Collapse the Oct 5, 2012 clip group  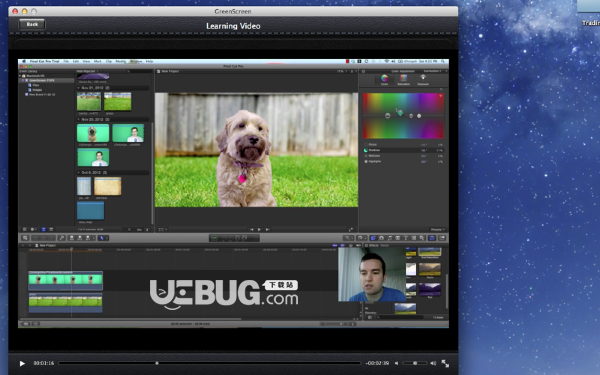tap(79, 173)
